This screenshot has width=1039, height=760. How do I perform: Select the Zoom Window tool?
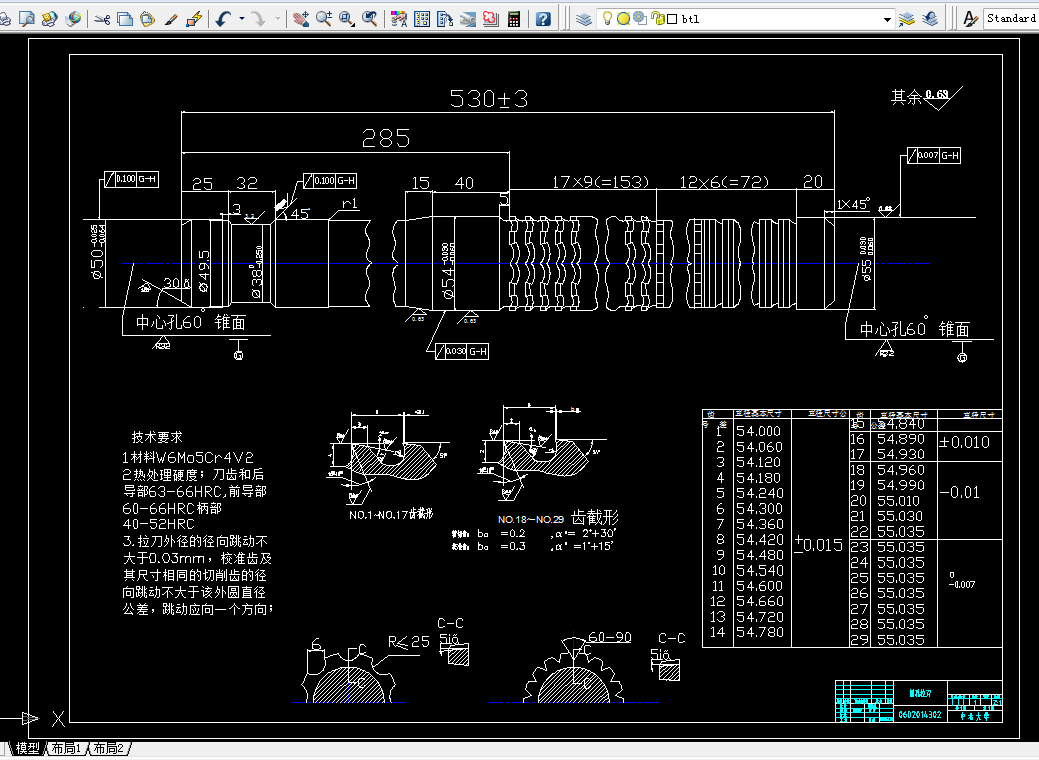pos(345,17)
